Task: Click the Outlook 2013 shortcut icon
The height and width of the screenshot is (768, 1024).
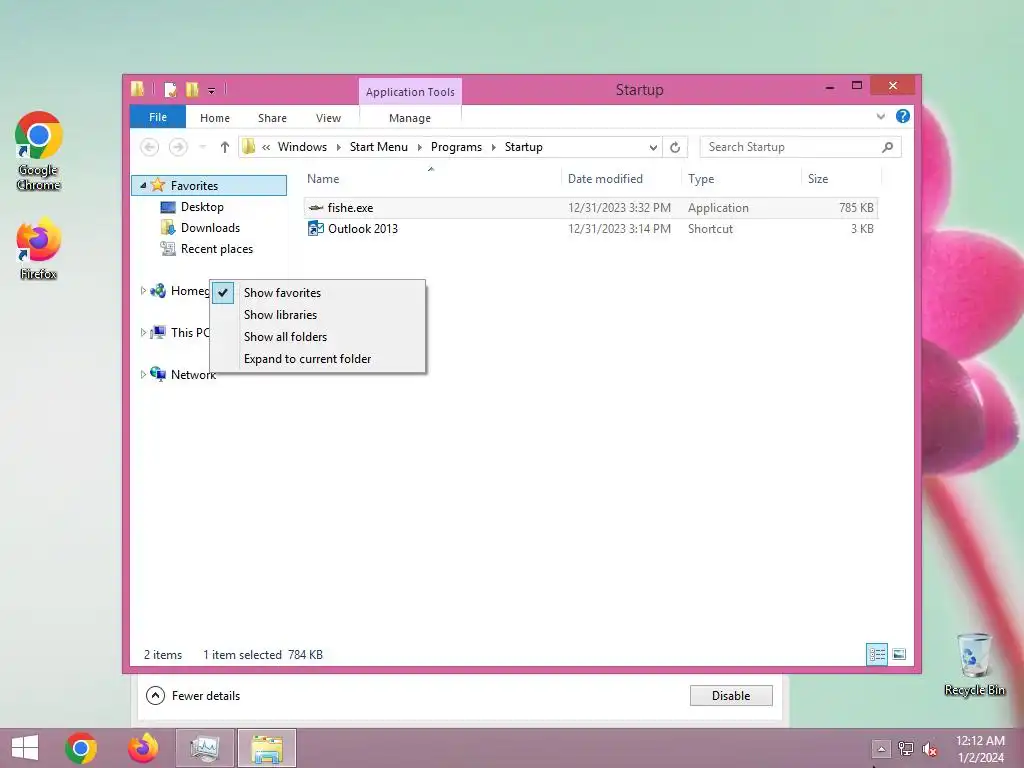Action: (x=315, y=229)
